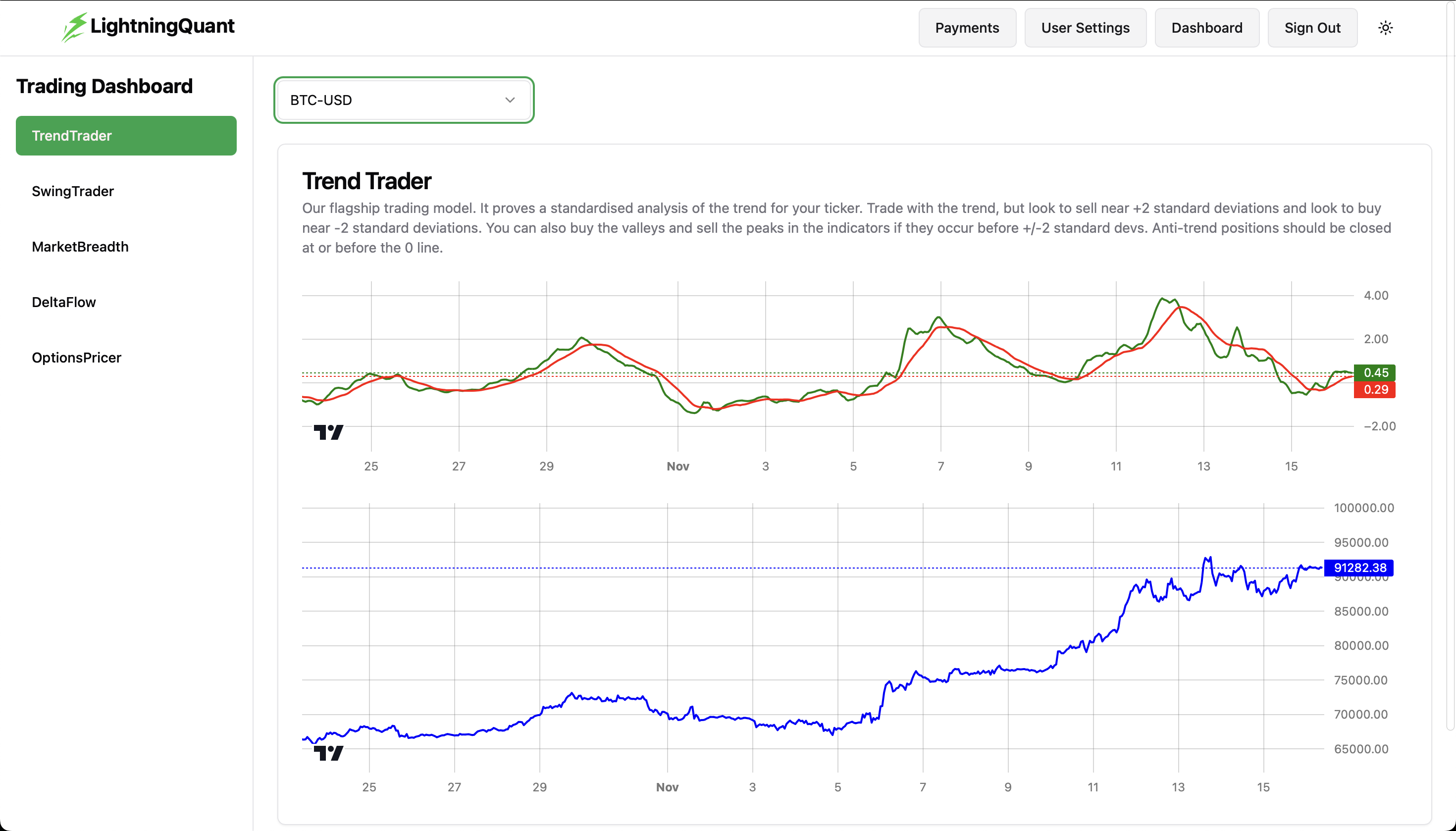Image resolution: width=1456 pixels, height=831 pixels.
Task: Click the 85000.00 price axis label
Action: [1361, 611]
